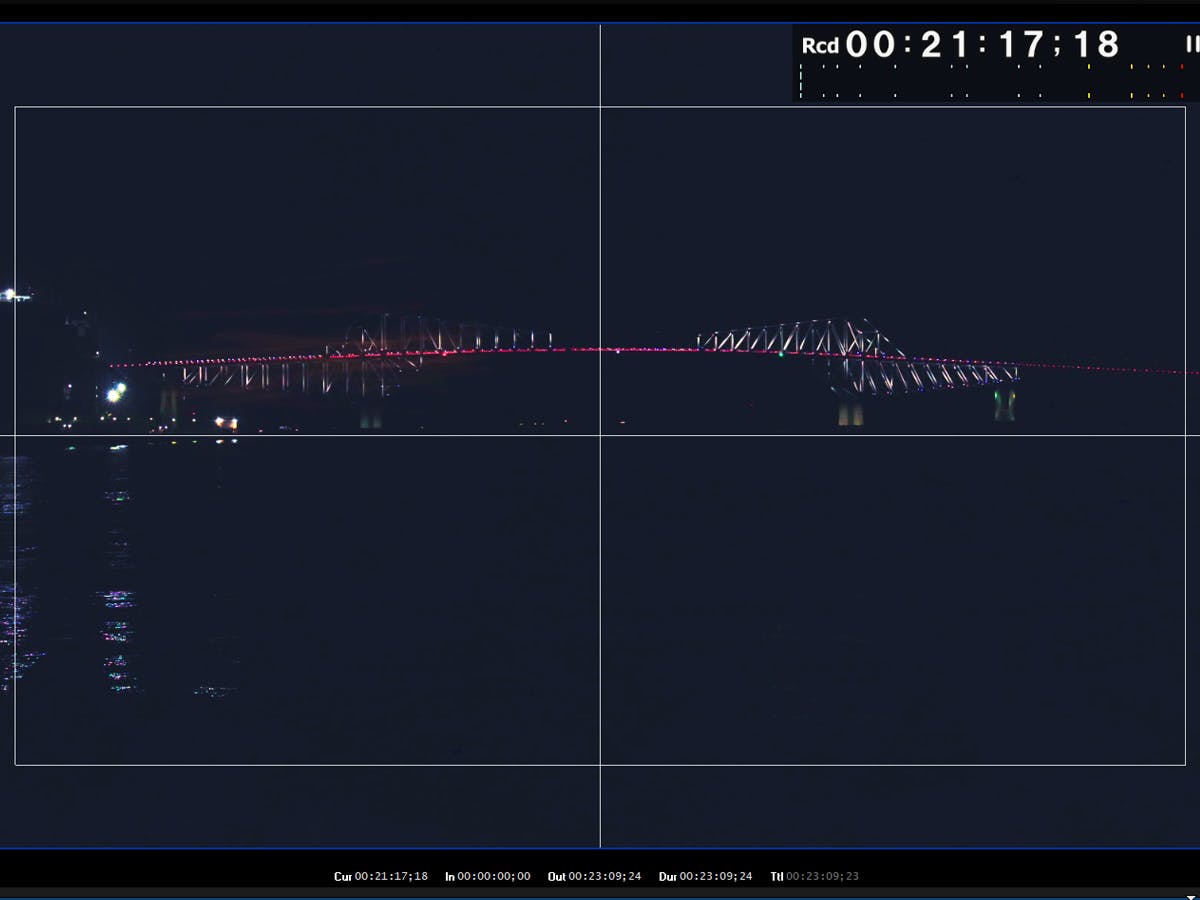
Task: Click the Out label in the status bar
Action: pos(556,877)
